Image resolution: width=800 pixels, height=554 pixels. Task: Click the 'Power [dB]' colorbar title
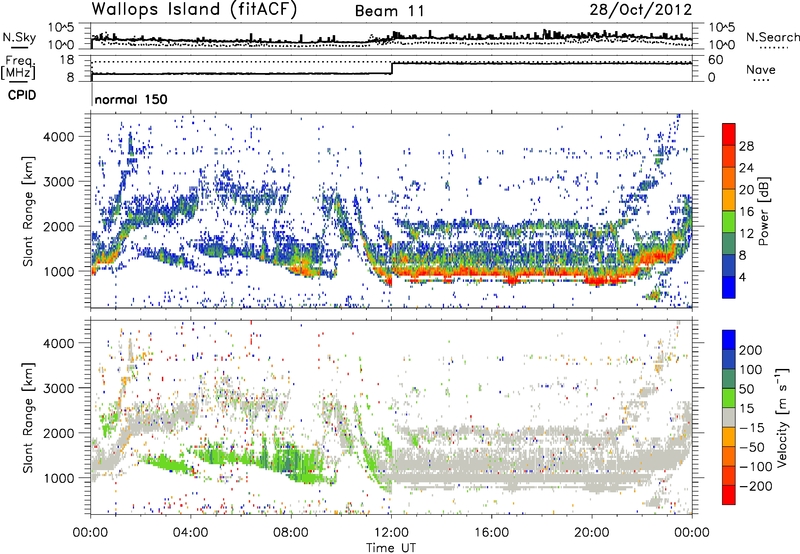[x=763, y=211]
